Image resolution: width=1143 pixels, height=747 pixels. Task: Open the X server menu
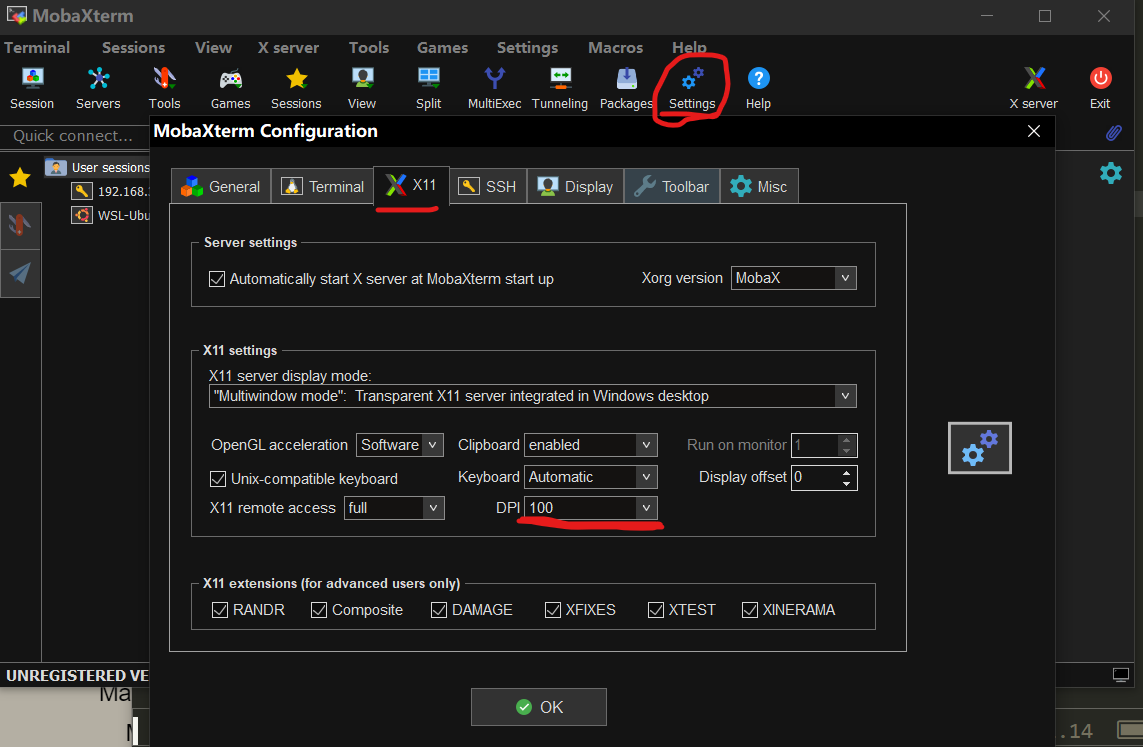tap(288, 47)
